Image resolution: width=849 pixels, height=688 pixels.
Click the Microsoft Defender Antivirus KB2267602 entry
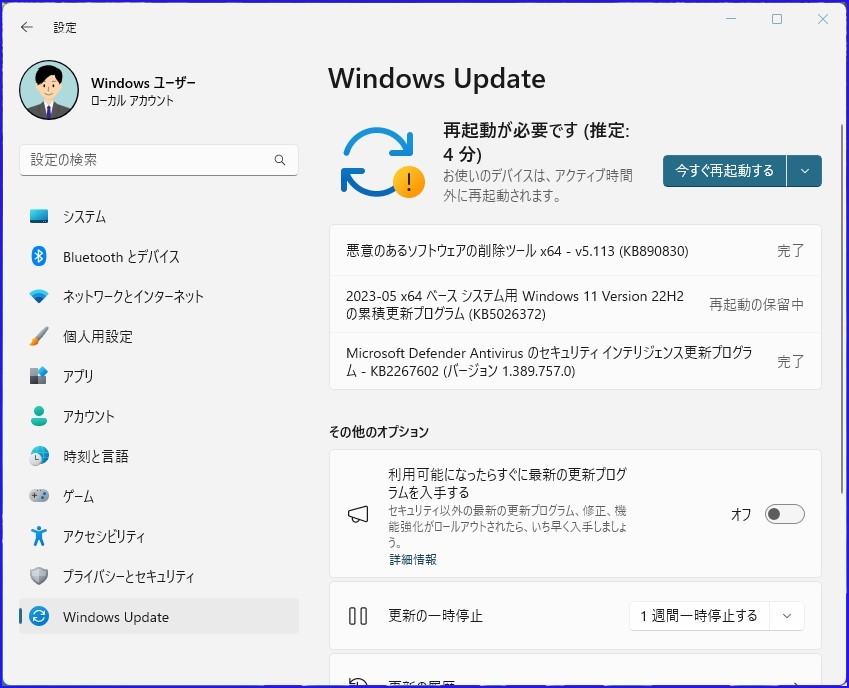(x=575, y=361)
